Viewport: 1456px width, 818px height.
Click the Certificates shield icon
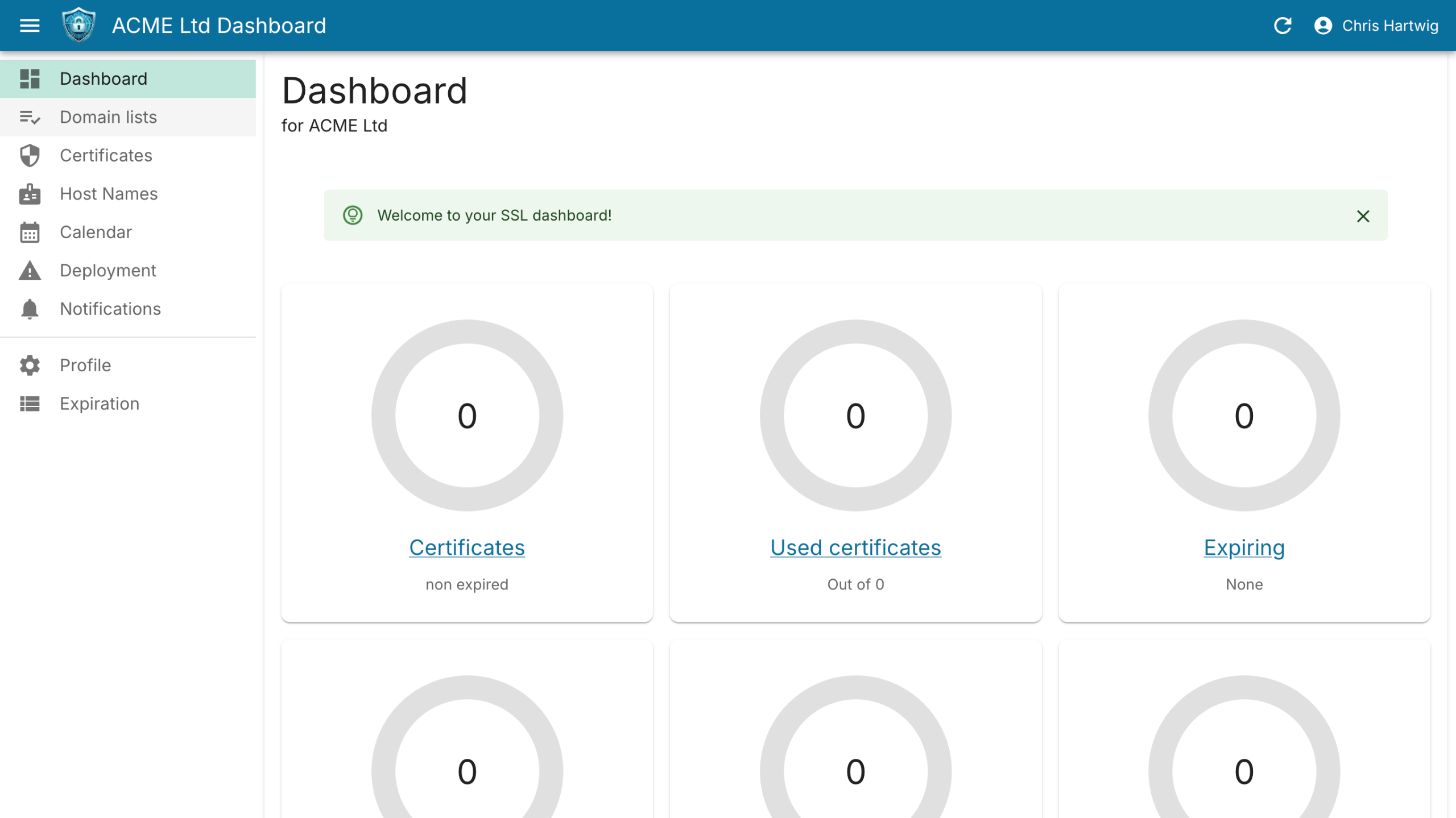point(30,156)
